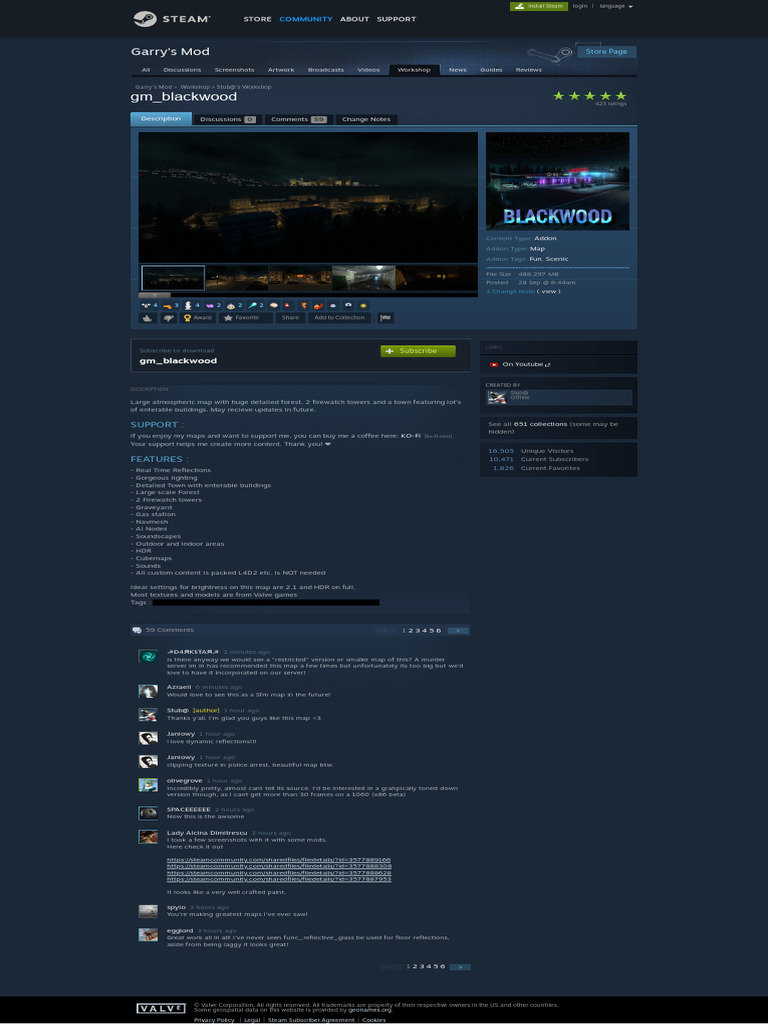Switch to the Screenshots hub tab
The width and height of the screenshot is (768, 1024).
pyautogui.click(x=234, y=70)
